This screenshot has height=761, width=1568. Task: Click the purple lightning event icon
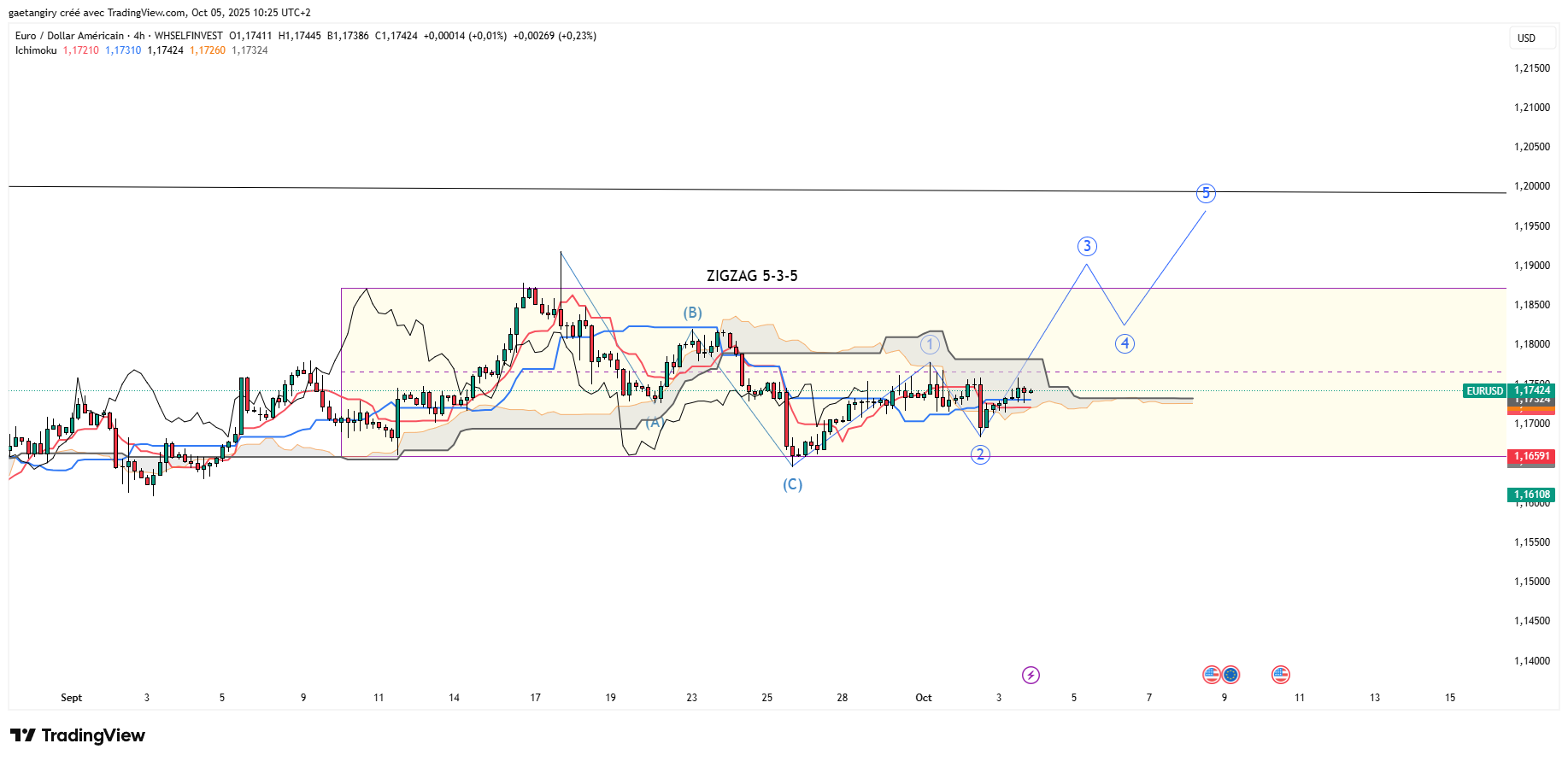coord(1031,675)
